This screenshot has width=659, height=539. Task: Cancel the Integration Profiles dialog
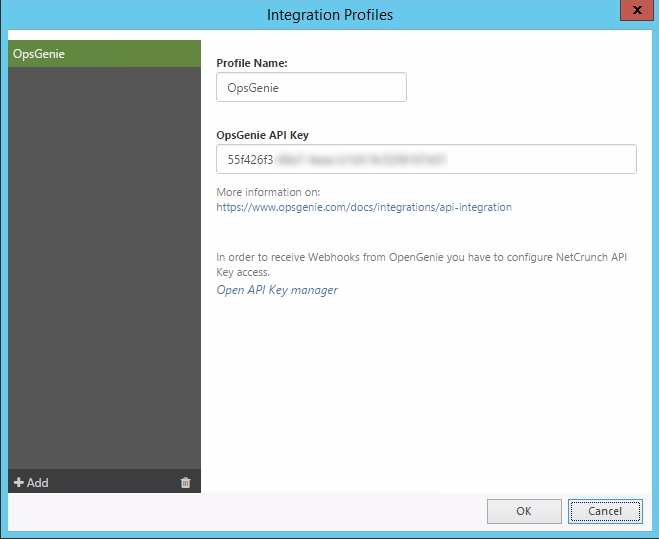tap(605, 511)
